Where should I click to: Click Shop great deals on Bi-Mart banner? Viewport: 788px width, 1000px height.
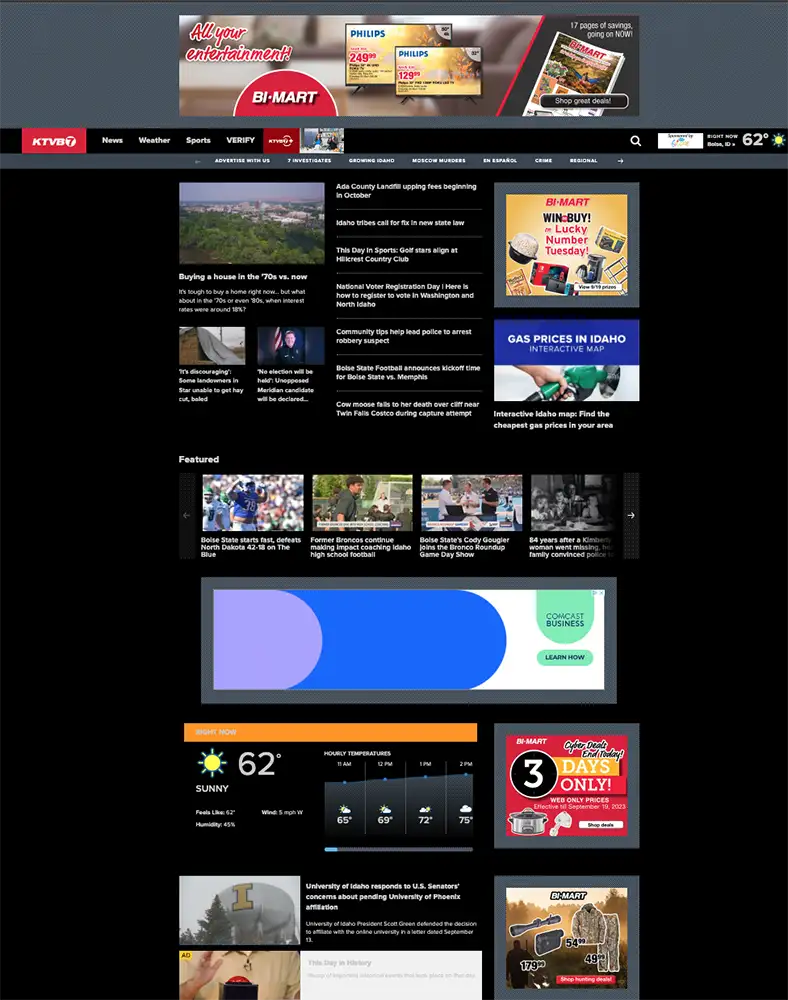583,101
